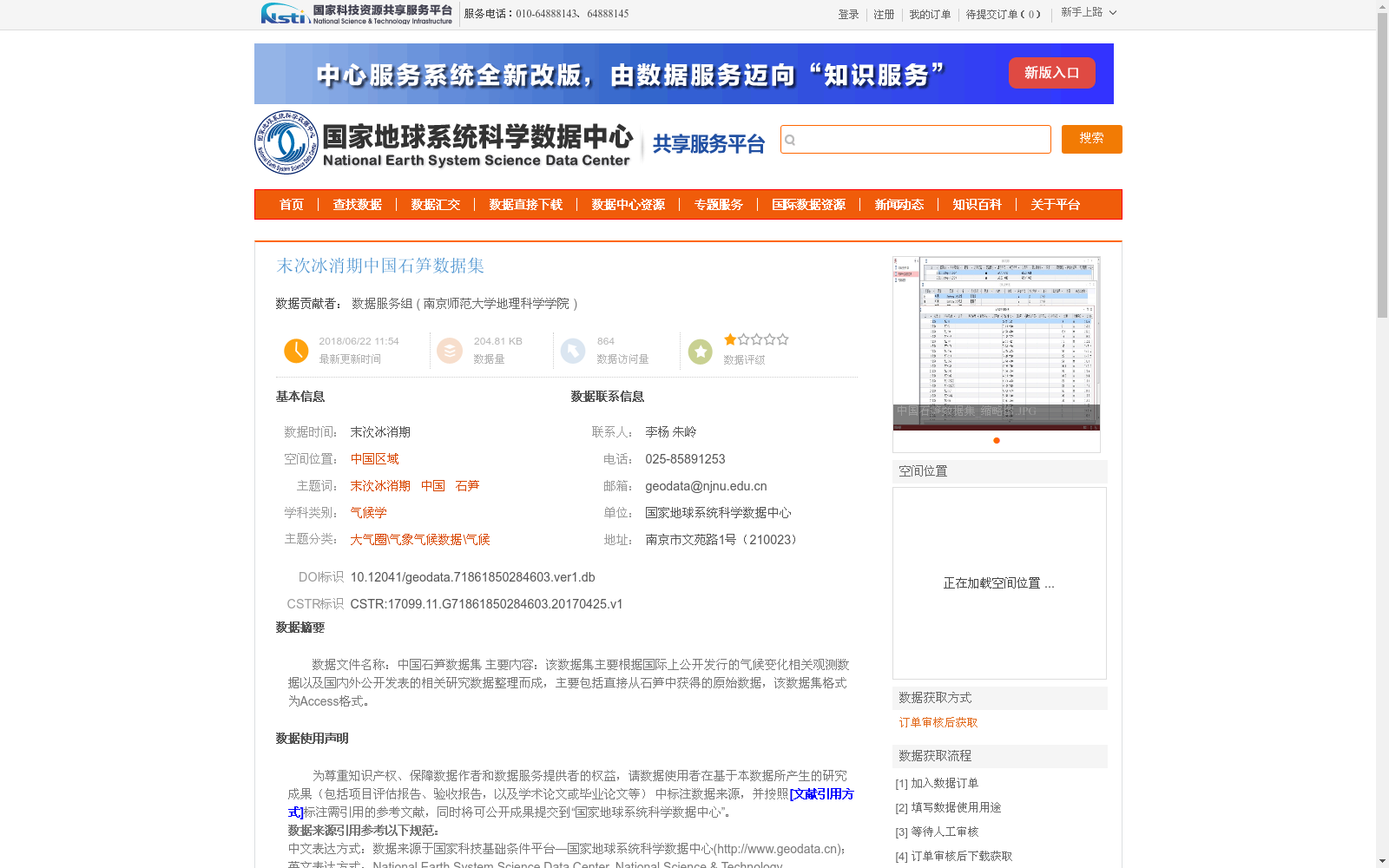1389x868 pixels.
Task: Click the 大气圈\气象气候数据\气候 category link
Action: pyautogui.click(x=420, y=540)
